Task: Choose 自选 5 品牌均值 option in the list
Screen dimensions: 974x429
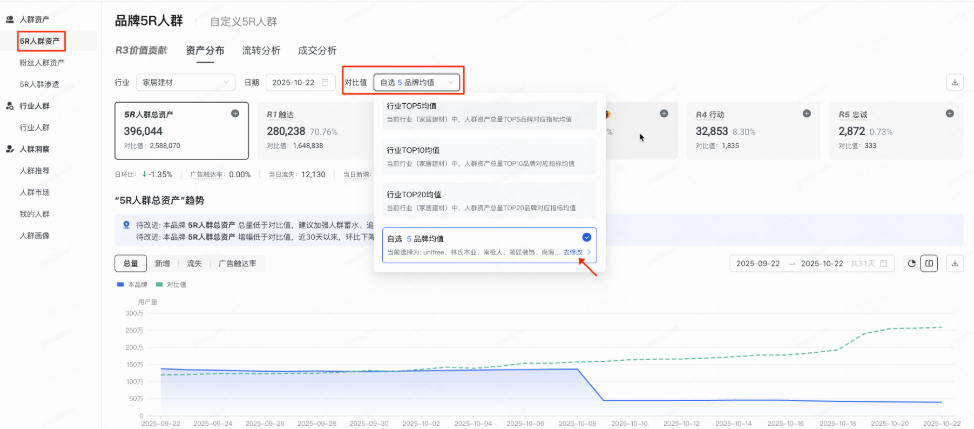Action: click(489, 245)
